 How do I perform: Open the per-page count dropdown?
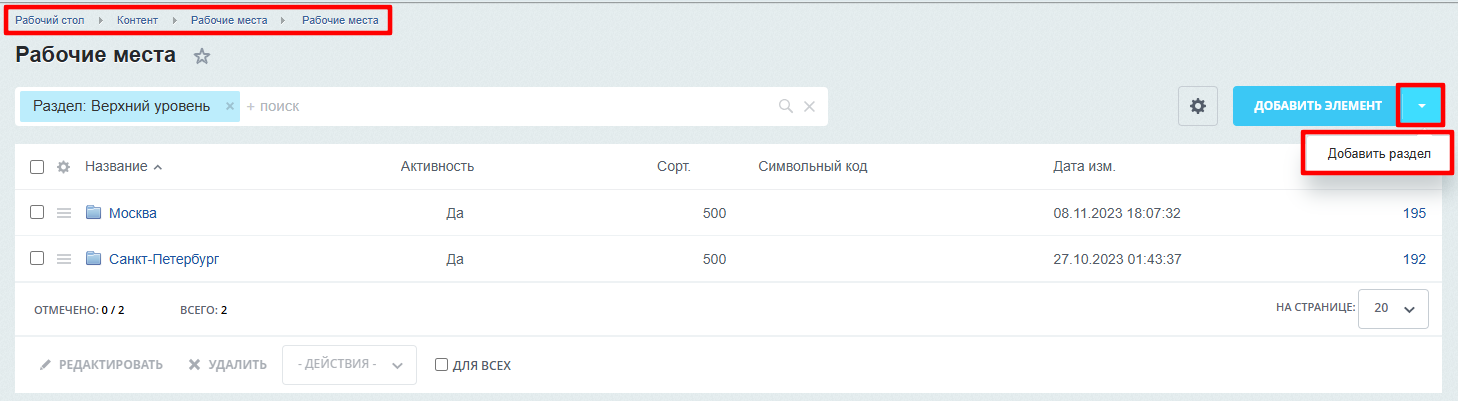point(1394,309)
